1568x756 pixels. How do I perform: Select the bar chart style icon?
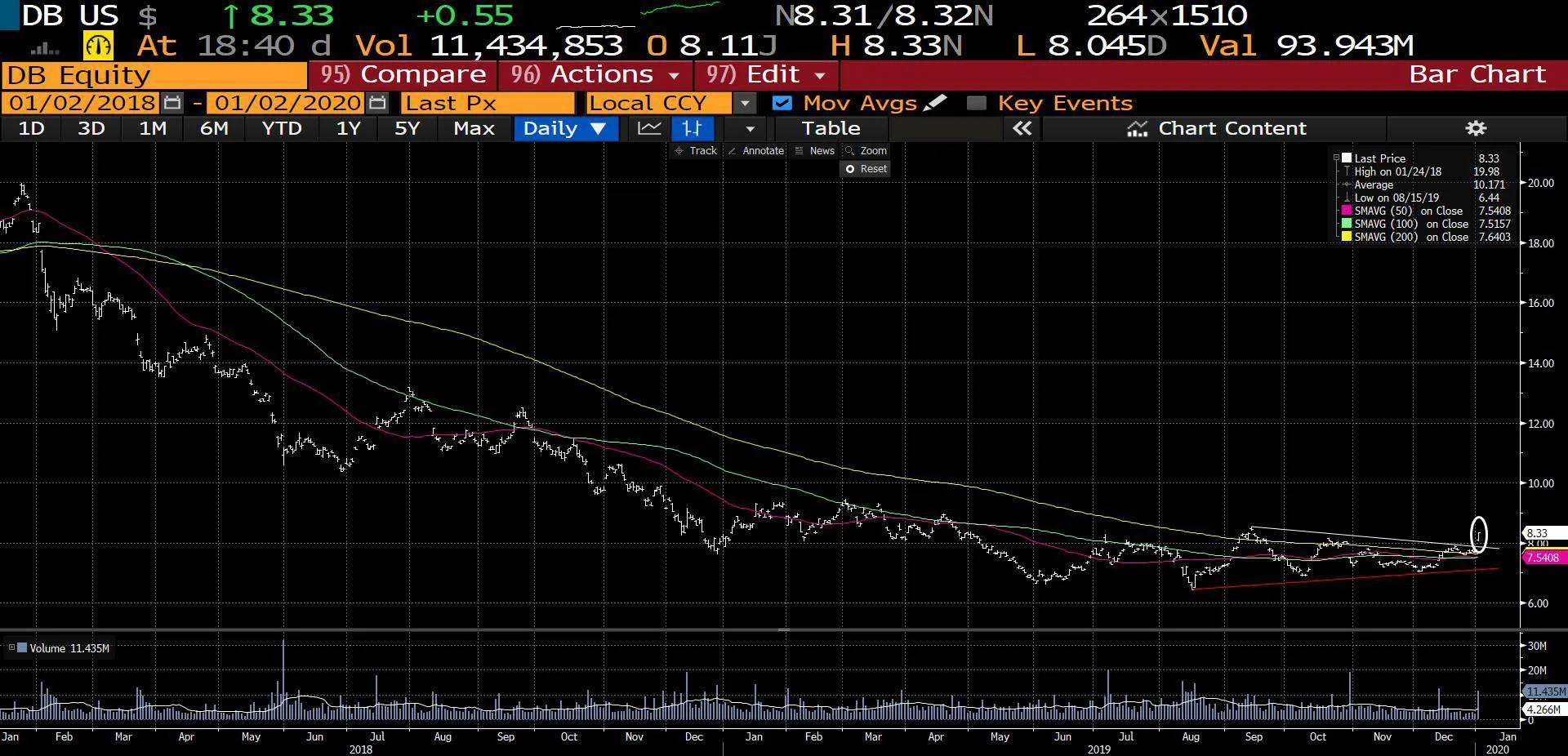693,128
